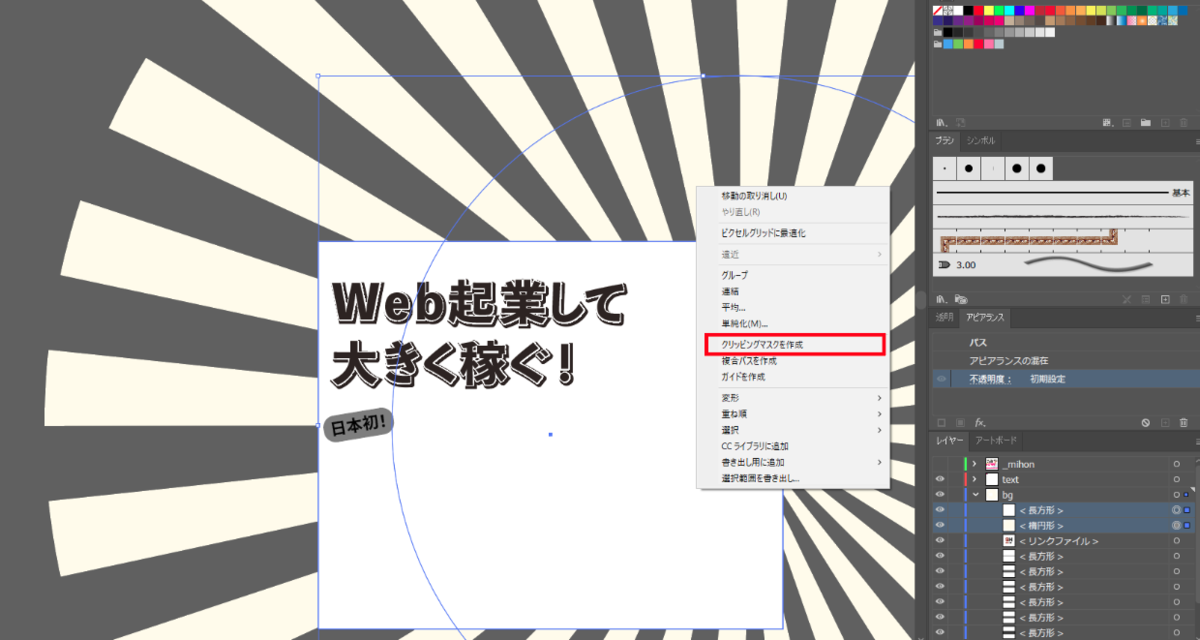Open 重ね順 submenu in context menu

point(792,414)
